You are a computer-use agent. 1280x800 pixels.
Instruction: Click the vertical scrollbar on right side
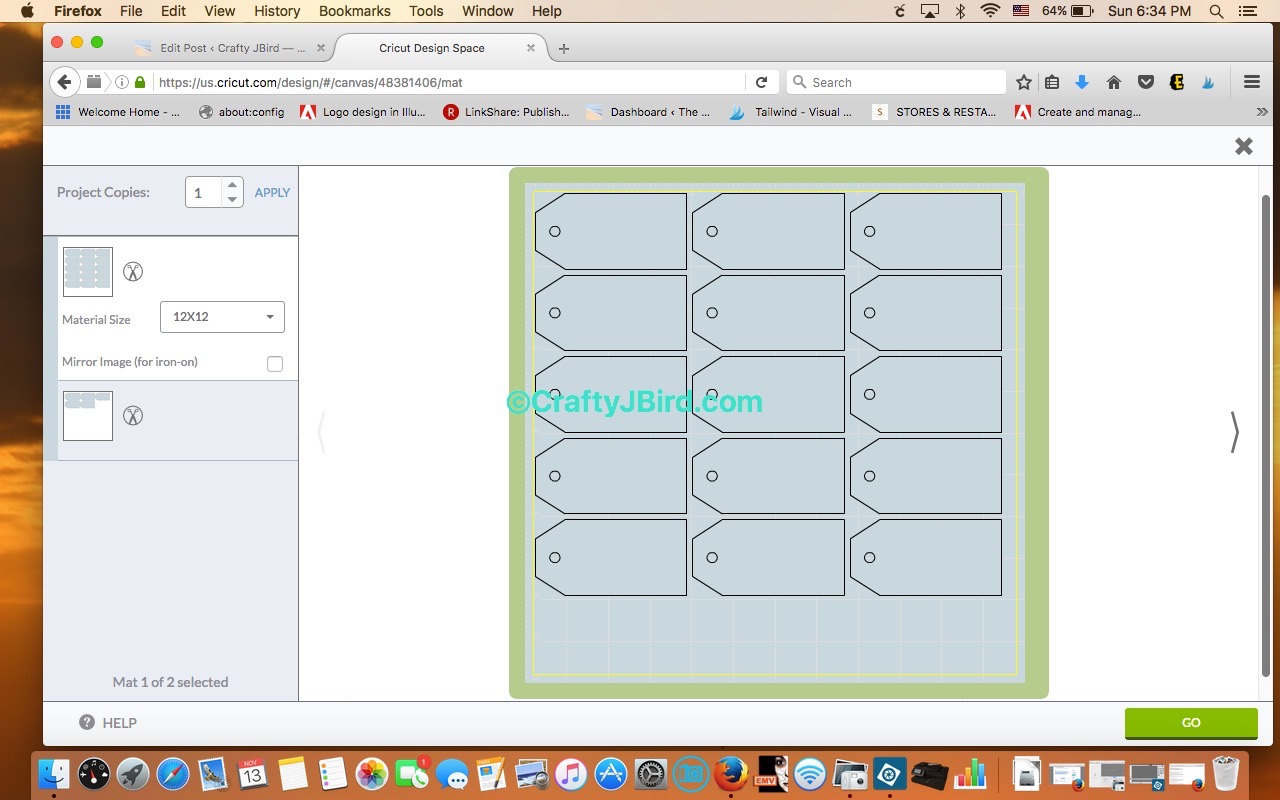[x=1265, y=430]
